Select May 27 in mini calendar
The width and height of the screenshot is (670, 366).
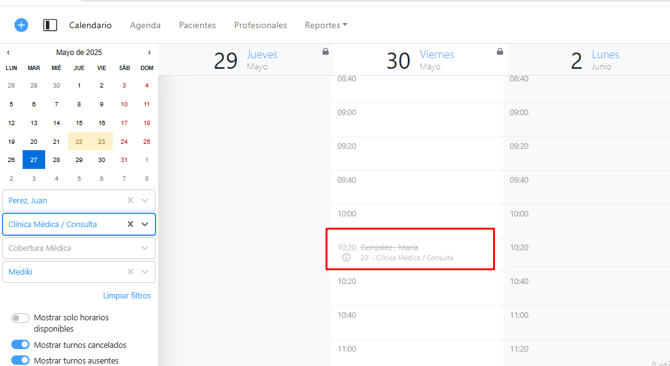[x=34, y=160]
